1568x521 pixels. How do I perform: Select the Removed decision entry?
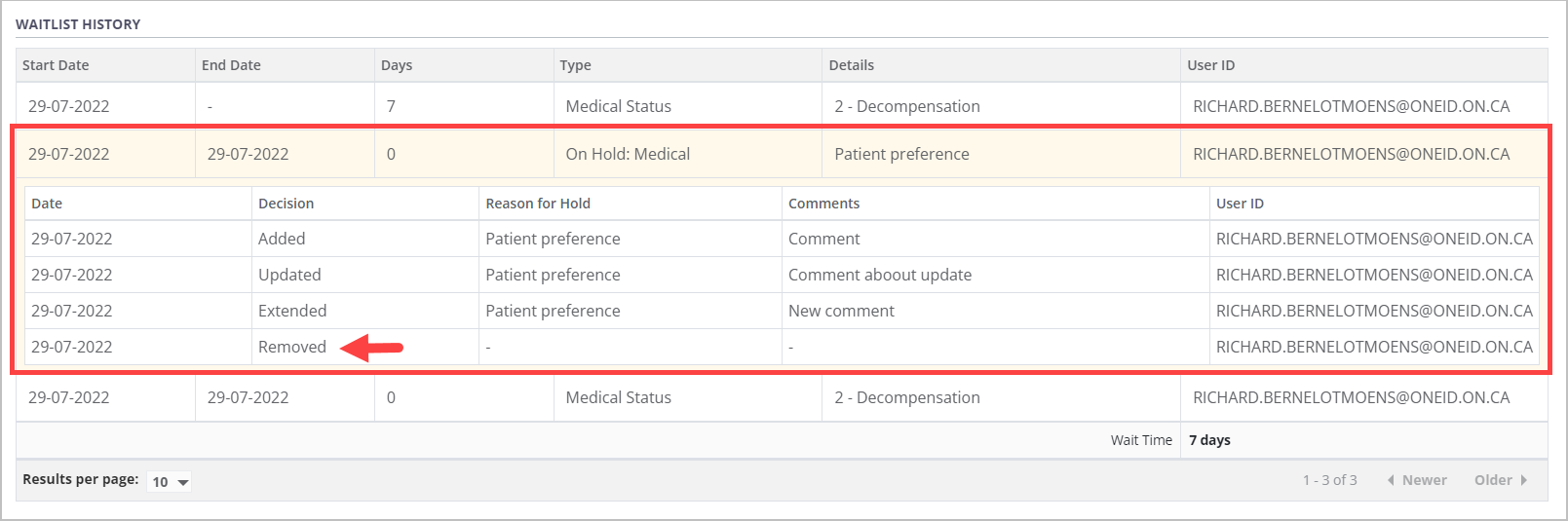click(291, 347)
